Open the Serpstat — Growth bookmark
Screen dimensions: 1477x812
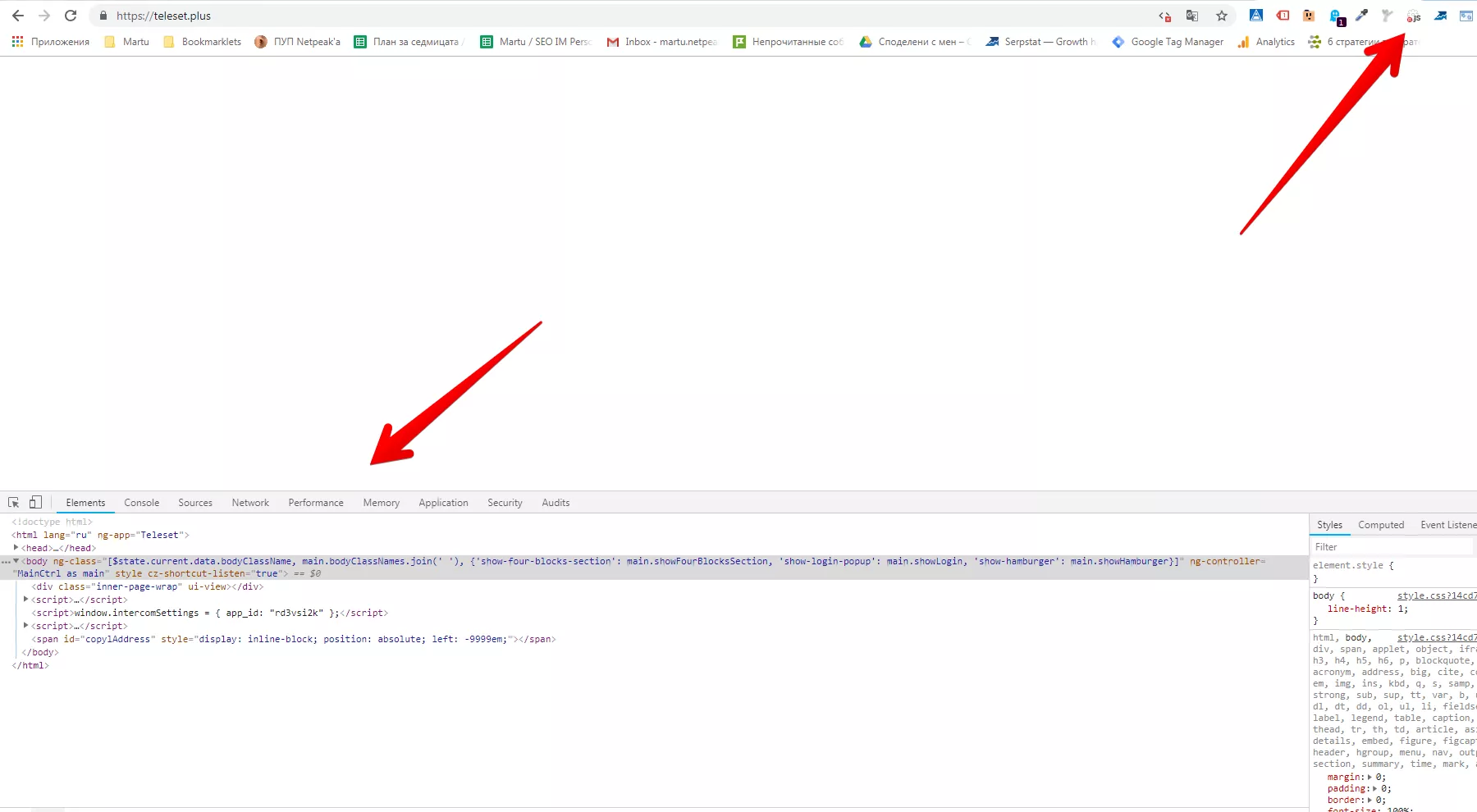pos(1041,42)
